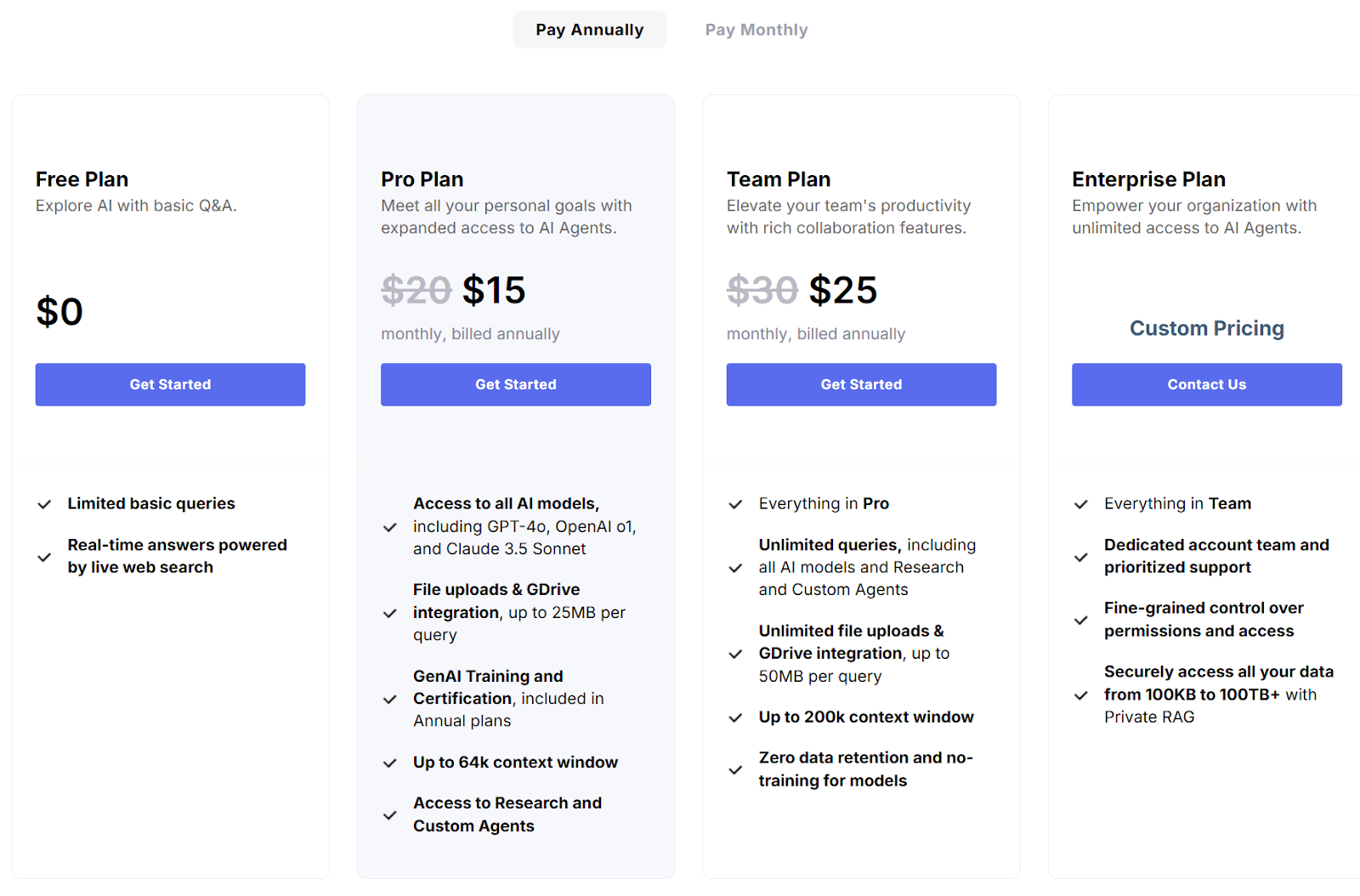
Task: Click the checkmark next to Dedicated account team
Action: click(1081, 557)
